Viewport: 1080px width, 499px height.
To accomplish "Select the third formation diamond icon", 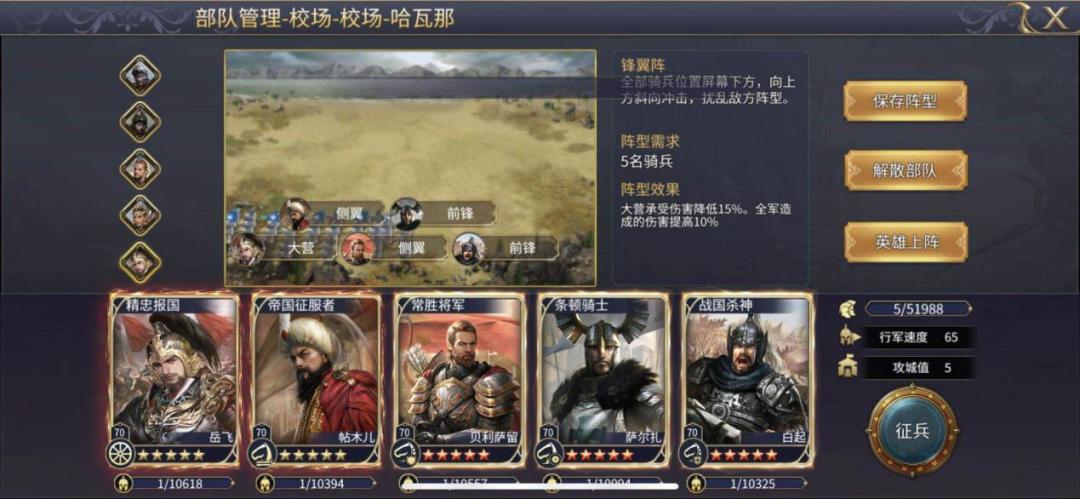I will tap(141, 169).
